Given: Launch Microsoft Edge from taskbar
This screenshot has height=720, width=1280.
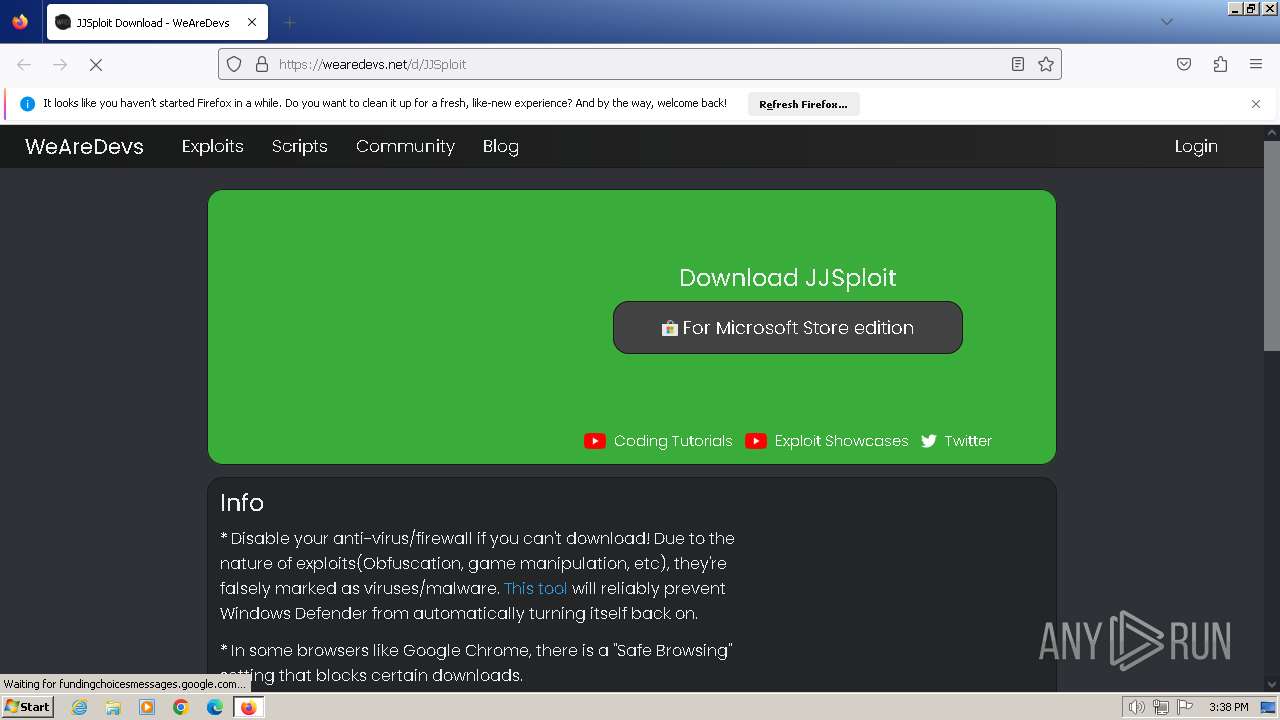Looking at the screenshot, I should point(215,707).
